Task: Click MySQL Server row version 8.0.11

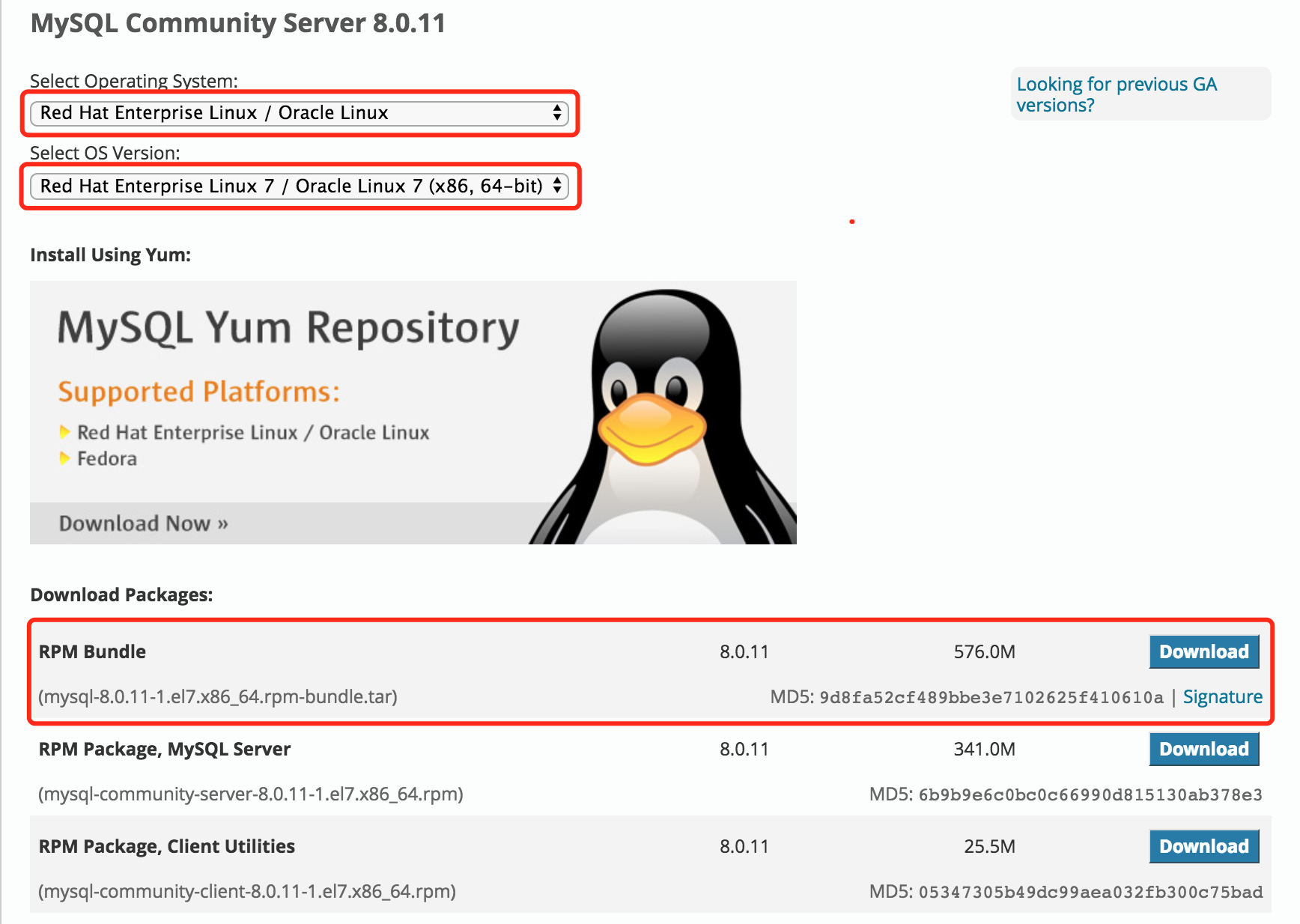Action: click(744, 749)
